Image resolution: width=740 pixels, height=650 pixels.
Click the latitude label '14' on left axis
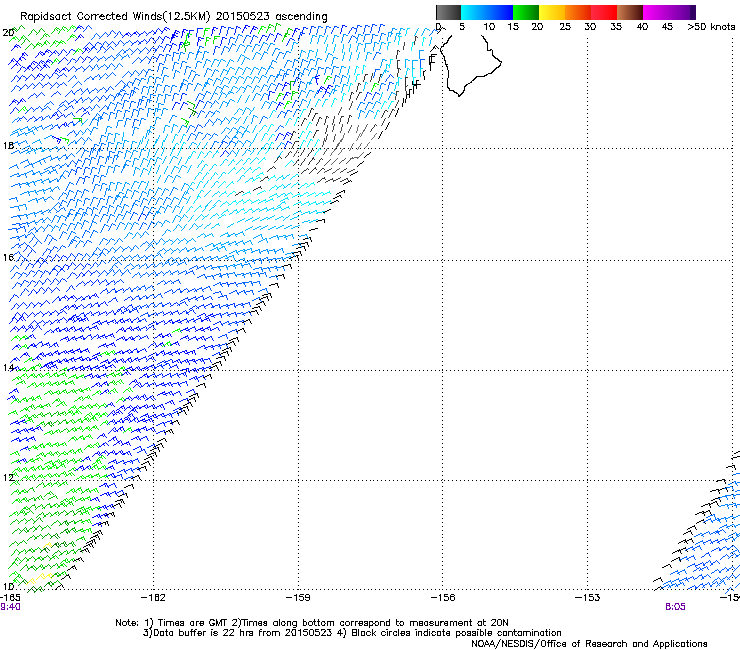(8, 367)
